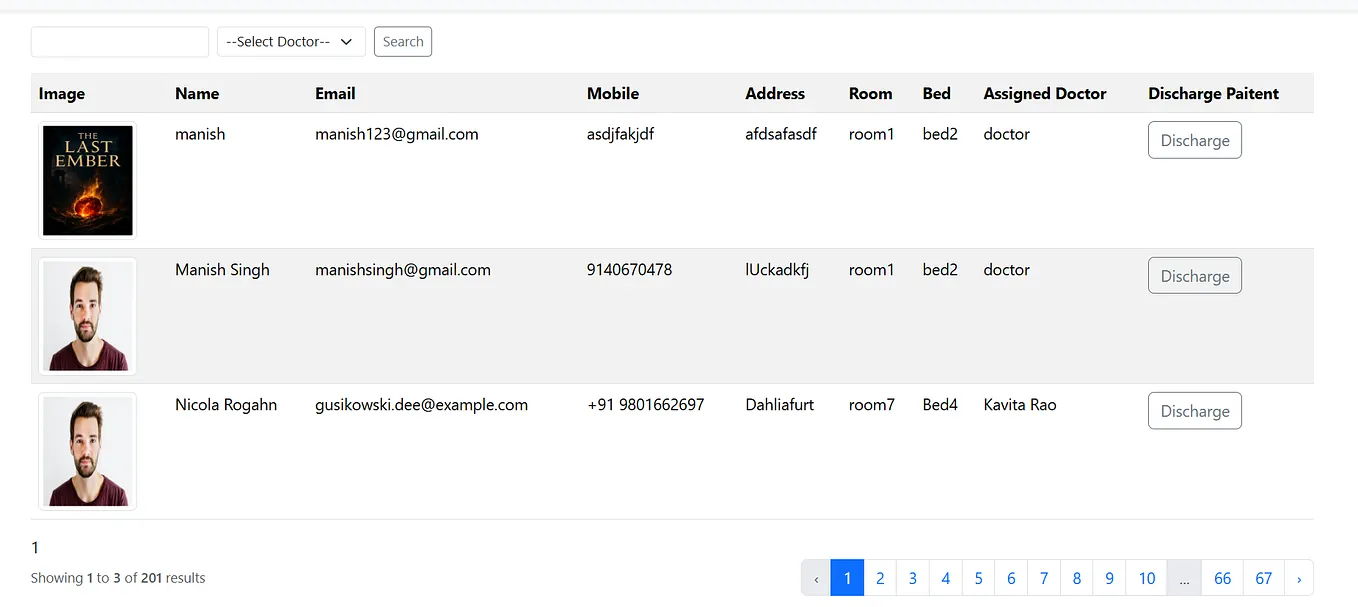View the Last Ember patient thumbnail
This screenshot has height=607, width=1358.
pos(87,180)
